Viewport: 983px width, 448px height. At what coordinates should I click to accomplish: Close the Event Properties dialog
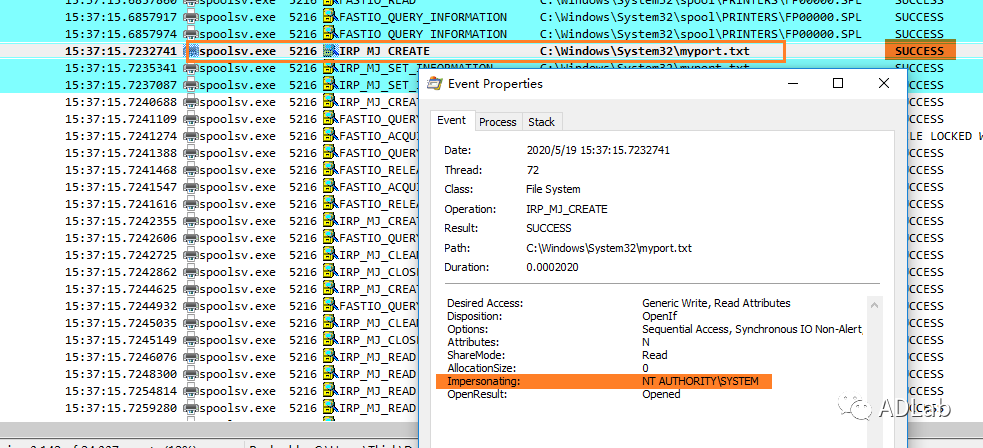[884, 84]
